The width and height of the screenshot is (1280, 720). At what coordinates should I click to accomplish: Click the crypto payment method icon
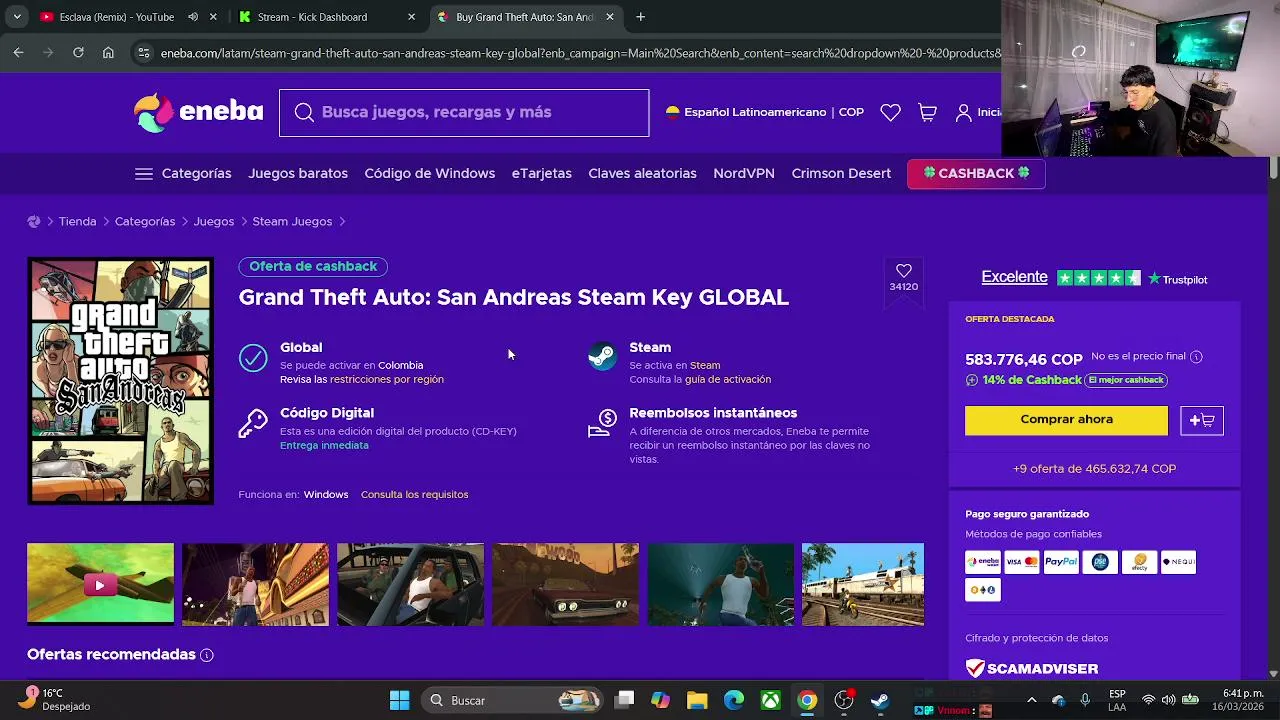[x=983, y=590]
